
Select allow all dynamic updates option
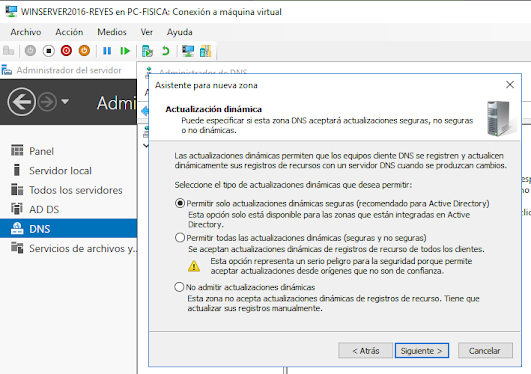pyautogui.click(x=179, y=237)
